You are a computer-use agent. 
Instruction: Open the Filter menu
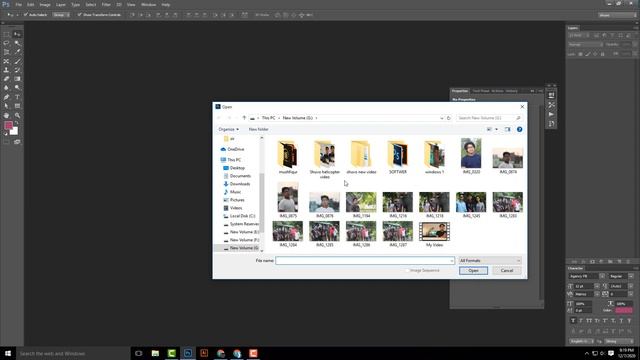106,4
